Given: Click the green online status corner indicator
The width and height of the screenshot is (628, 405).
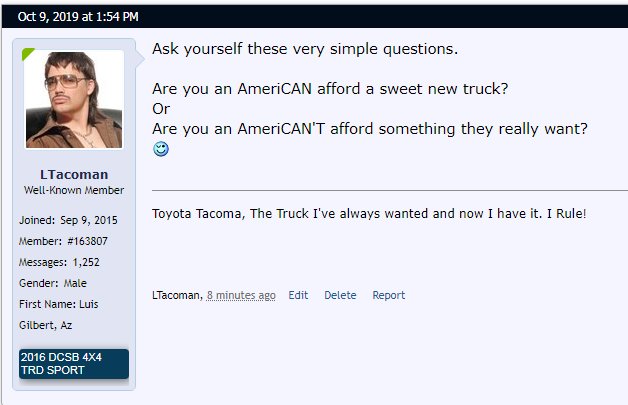Looking at the screenshot, I should [28, 53].
